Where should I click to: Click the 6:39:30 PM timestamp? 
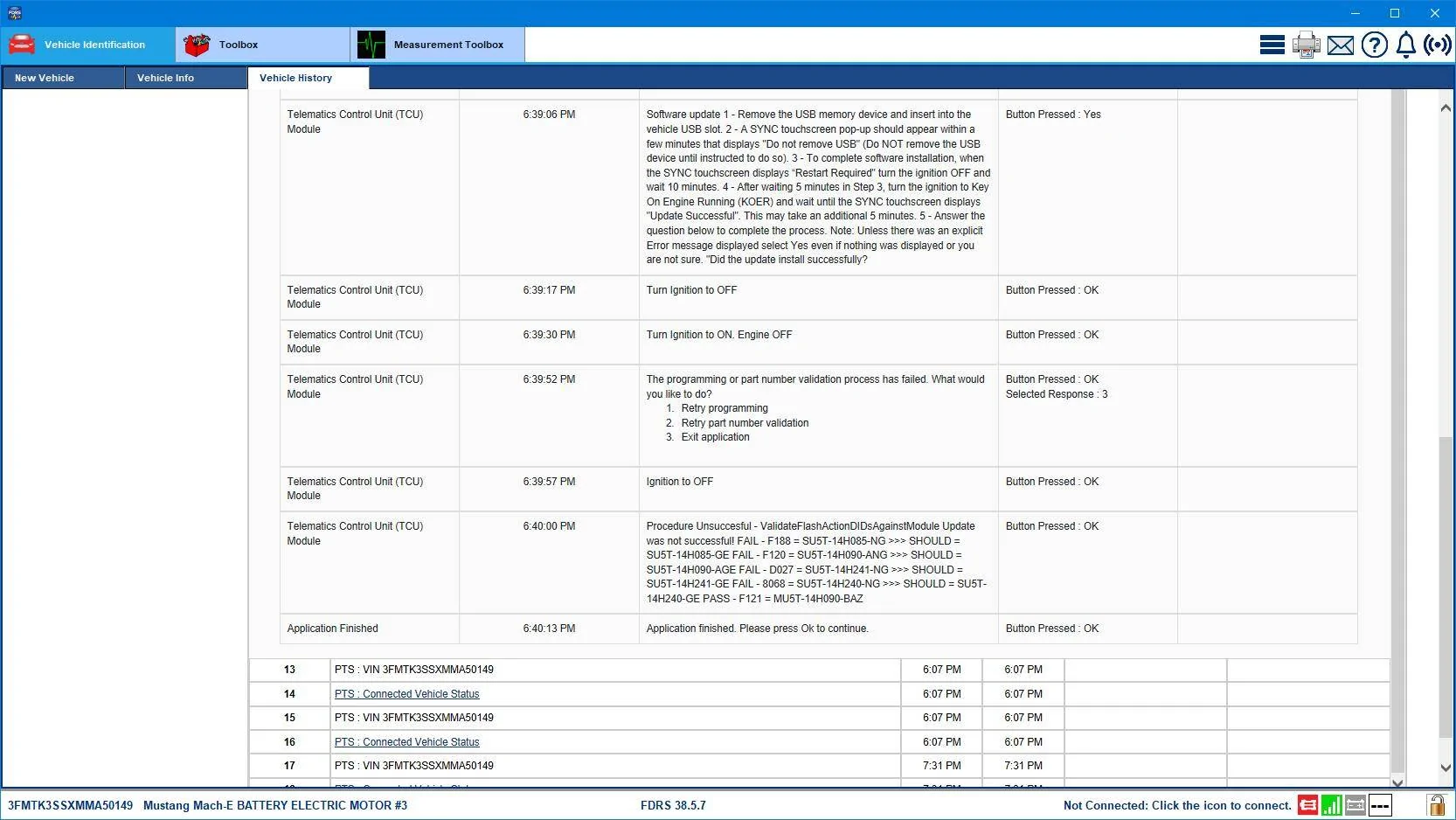point(549,335)
